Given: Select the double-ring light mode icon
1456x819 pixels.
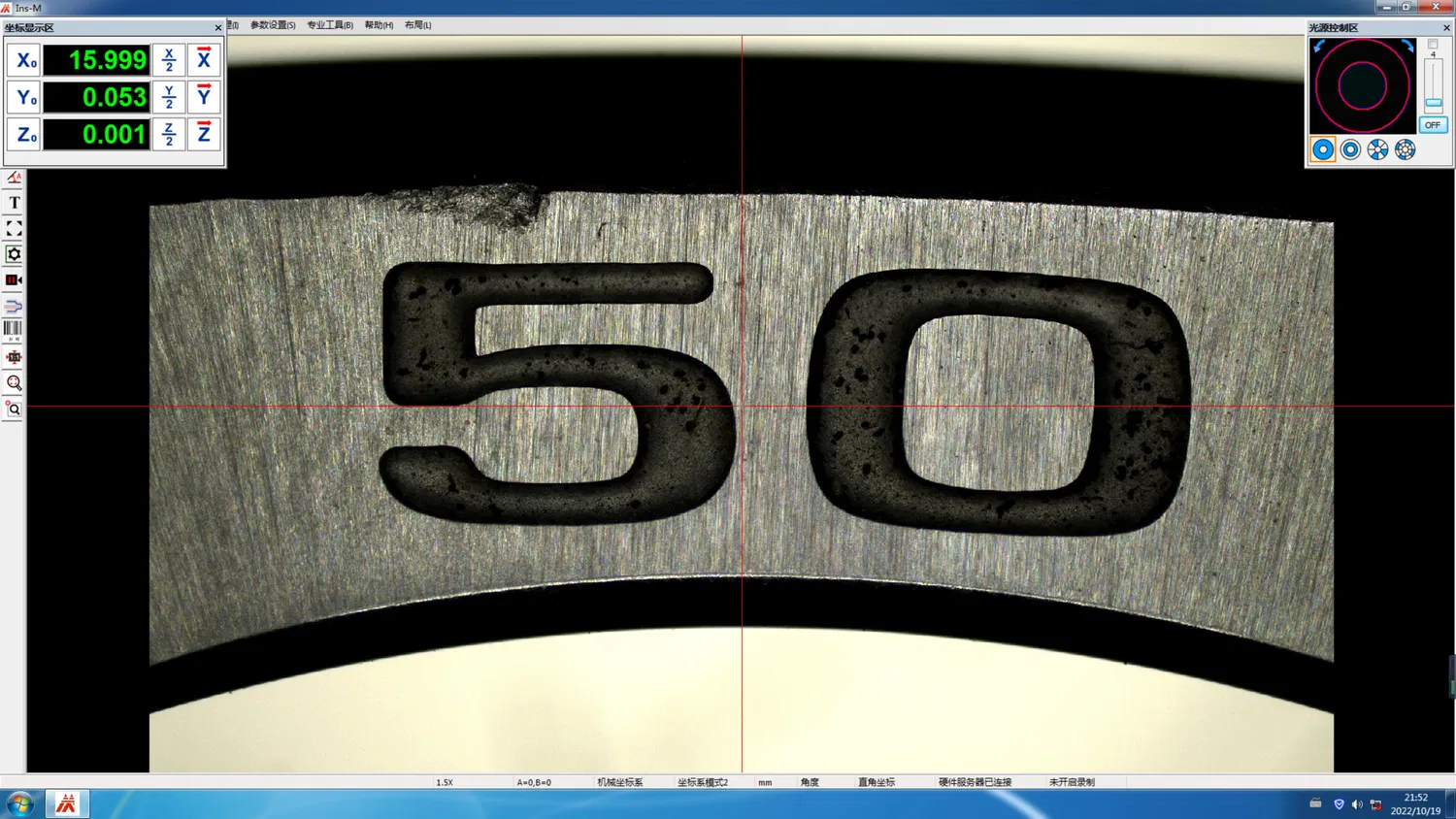Looking at the screenshot, I should [x=1350, y=149].
